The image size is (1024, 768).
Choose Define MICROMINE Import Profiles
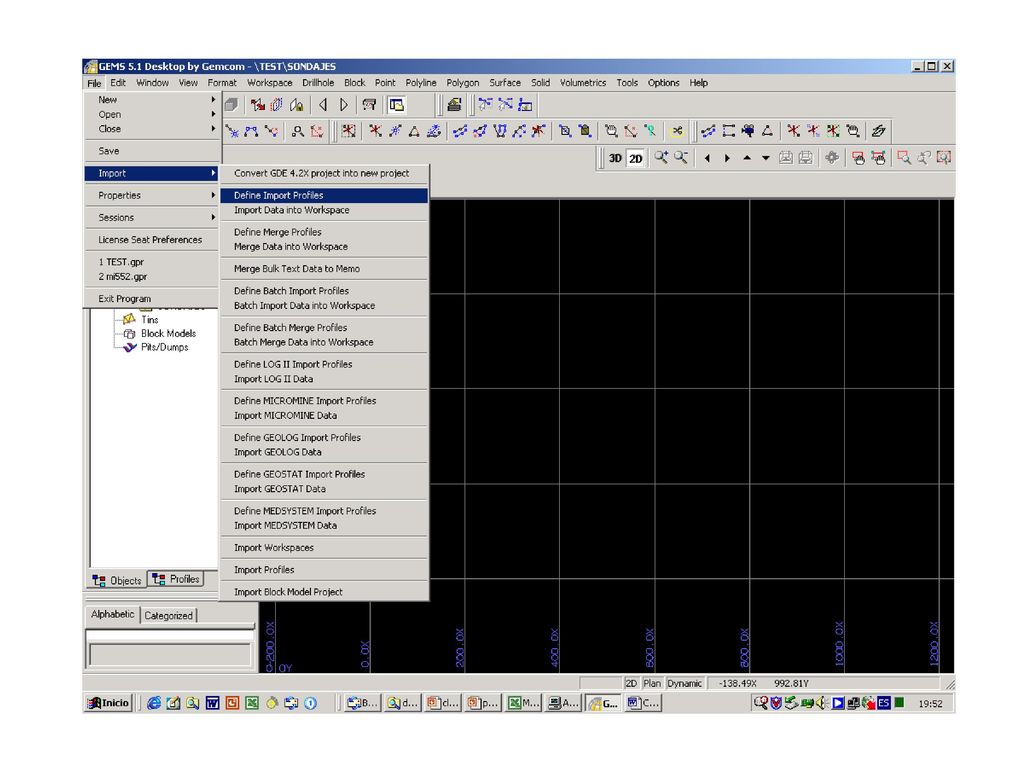[x=325, y=401]
